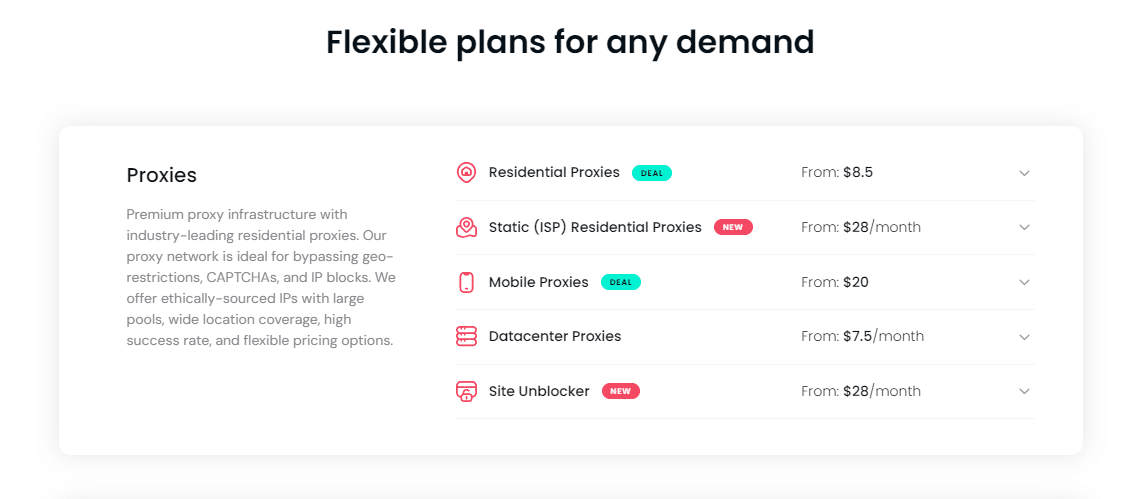
Task: Click the Residential Proxies house pin icon
Action: point(466,173)
